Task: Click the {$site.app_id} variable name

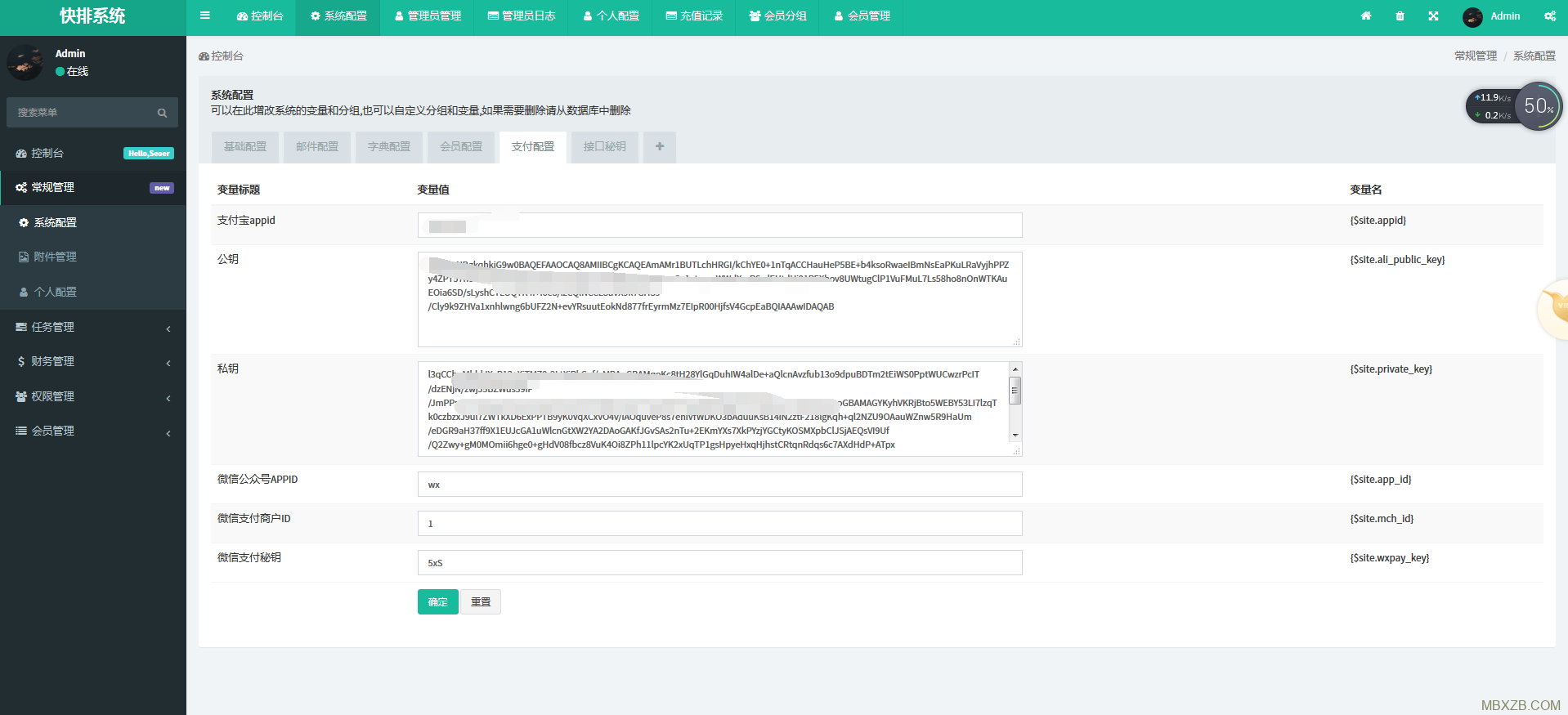Action: point(1381,480)
